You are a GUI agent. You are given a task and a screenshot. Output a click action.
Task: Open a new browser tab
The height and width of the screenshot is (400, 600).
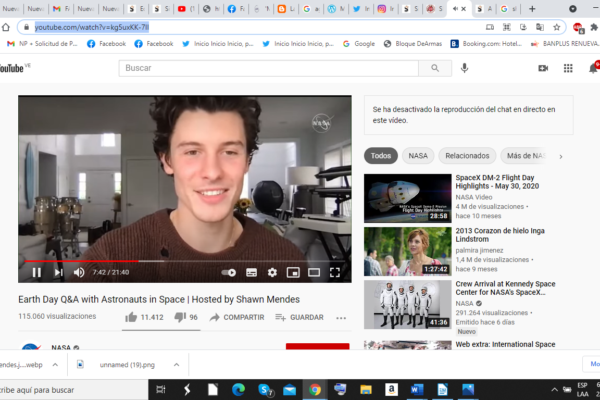pos(532,9)
